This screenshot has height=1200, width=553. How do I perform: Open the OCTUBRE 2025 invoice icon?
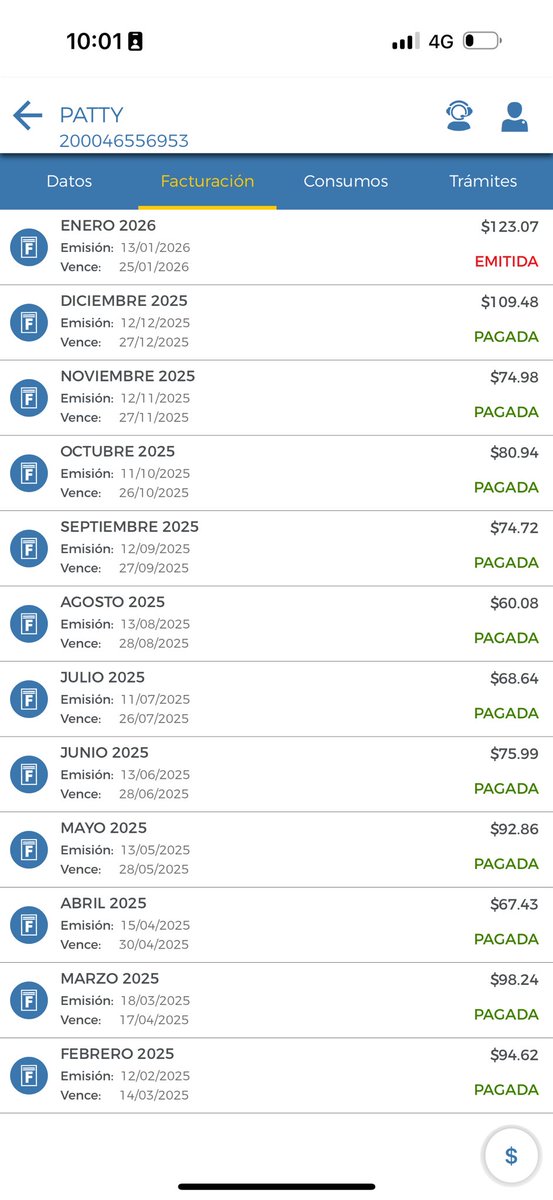click(x=29, y=473)
